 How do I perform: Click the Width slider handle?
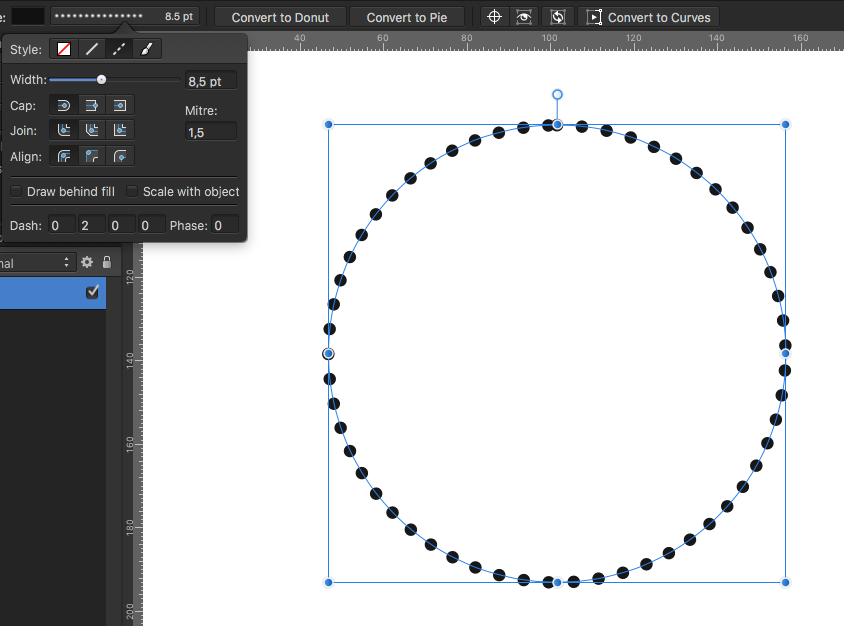[101, 80]
